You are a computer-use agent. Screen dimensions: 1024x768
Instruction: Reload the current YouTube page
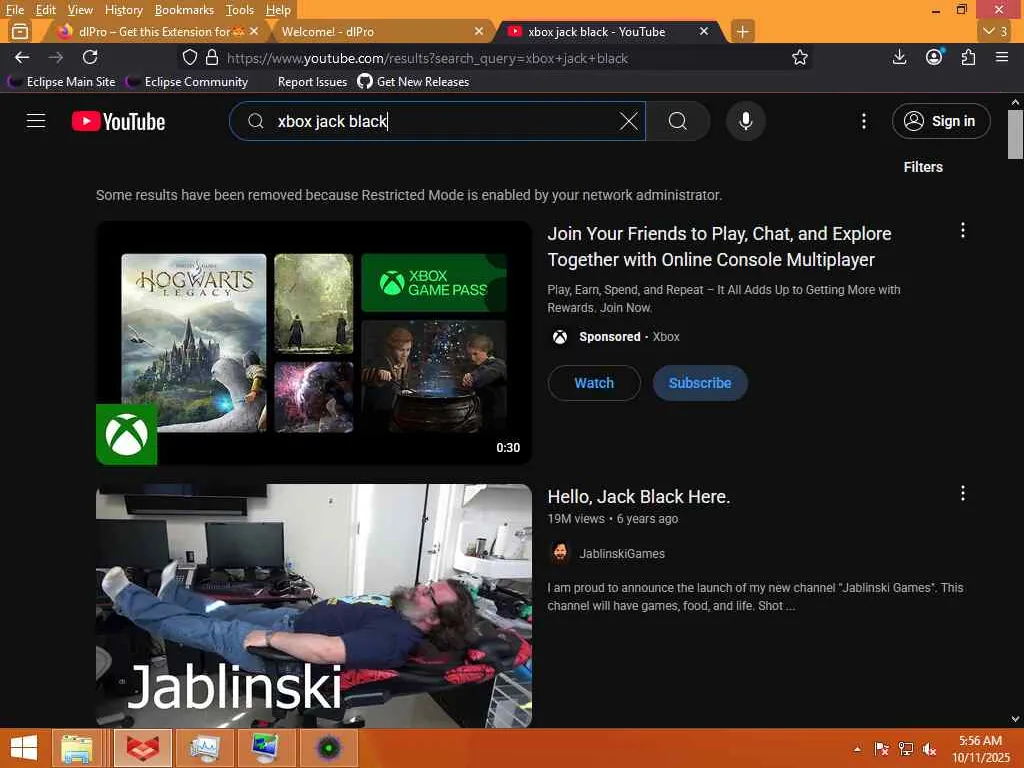click(90, 57)
